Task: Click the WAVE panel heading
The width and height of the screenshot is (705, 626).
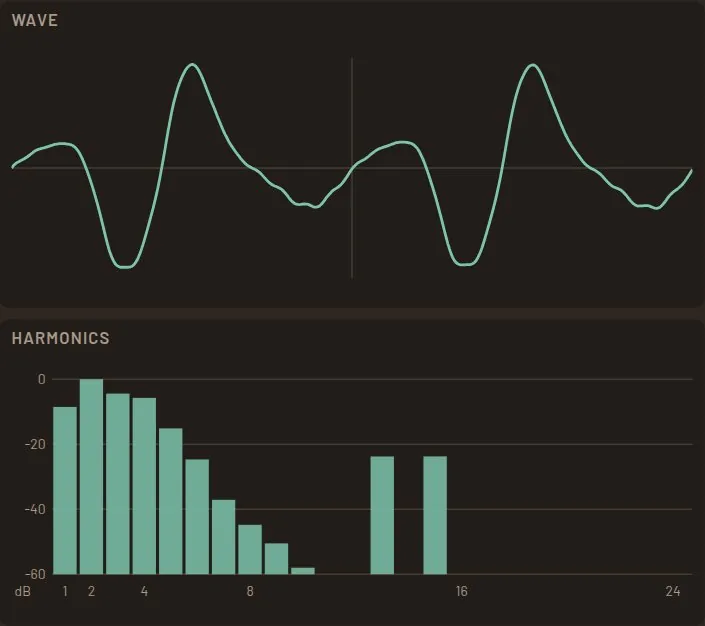Action: point(35,20)
